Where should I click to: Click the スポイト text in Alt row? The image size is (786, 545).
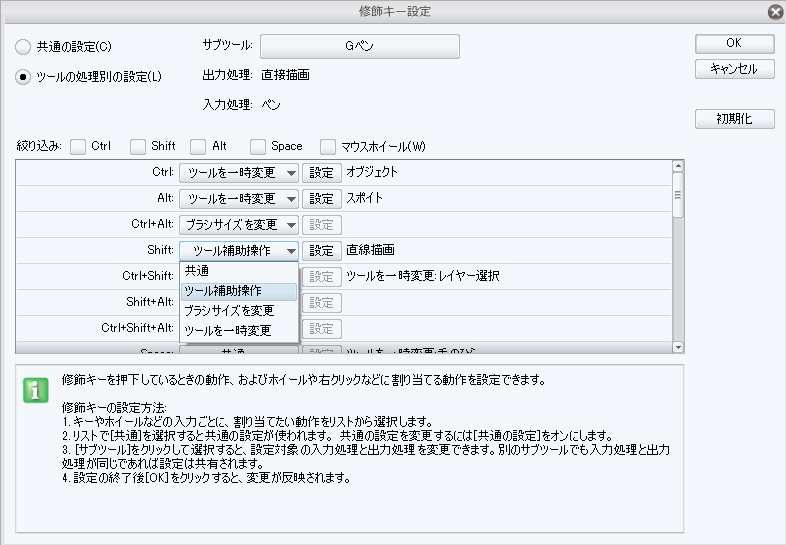364,199
